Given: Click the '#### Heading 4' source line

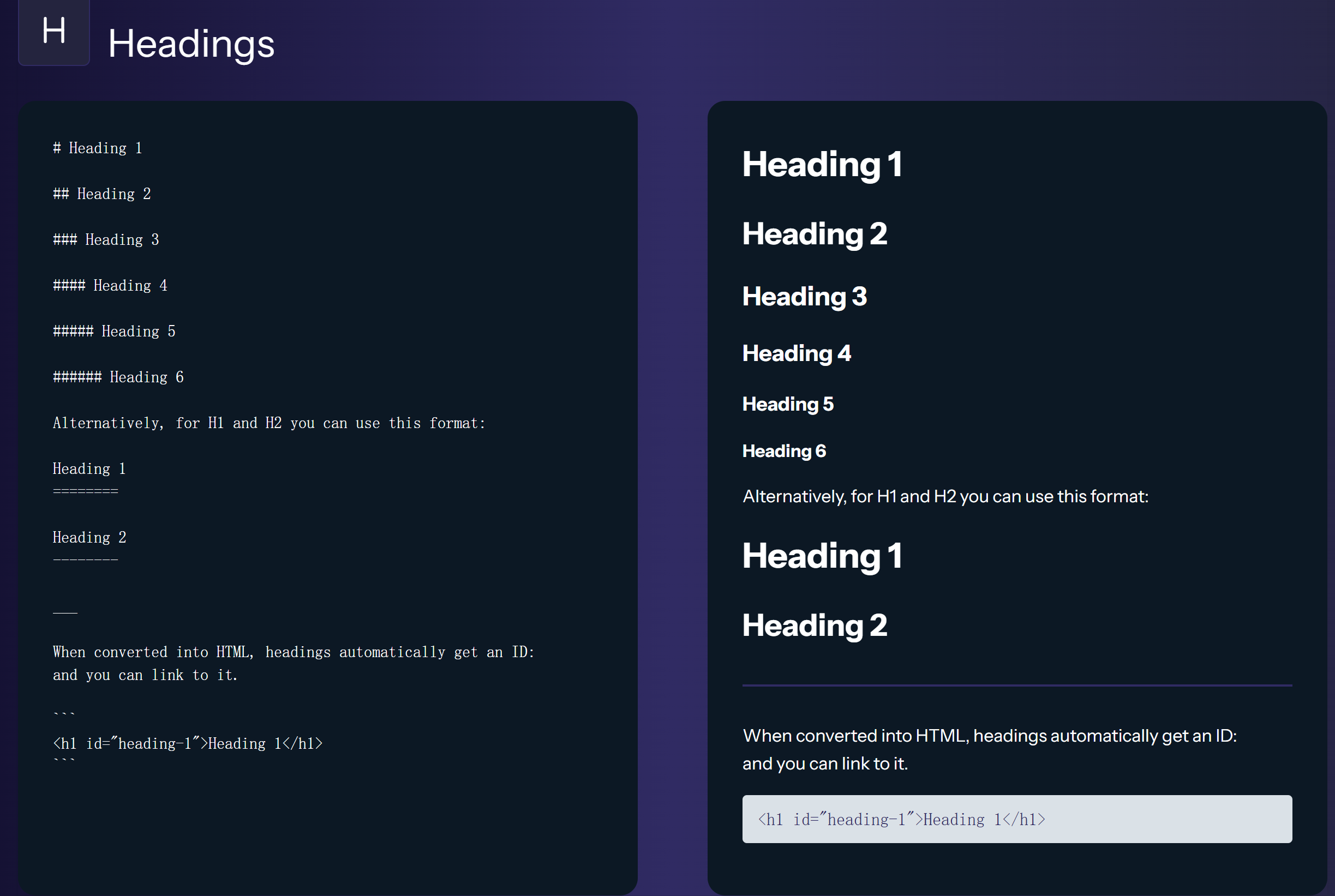Looking at the screenshot, I should pyautogui.click(x=110, y=285).
